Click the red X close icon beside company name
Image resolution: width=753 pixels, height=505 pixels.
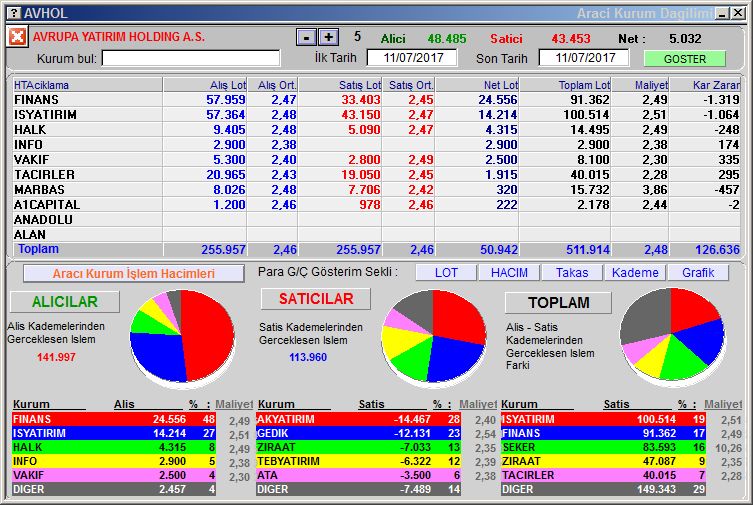pos(17,36)
